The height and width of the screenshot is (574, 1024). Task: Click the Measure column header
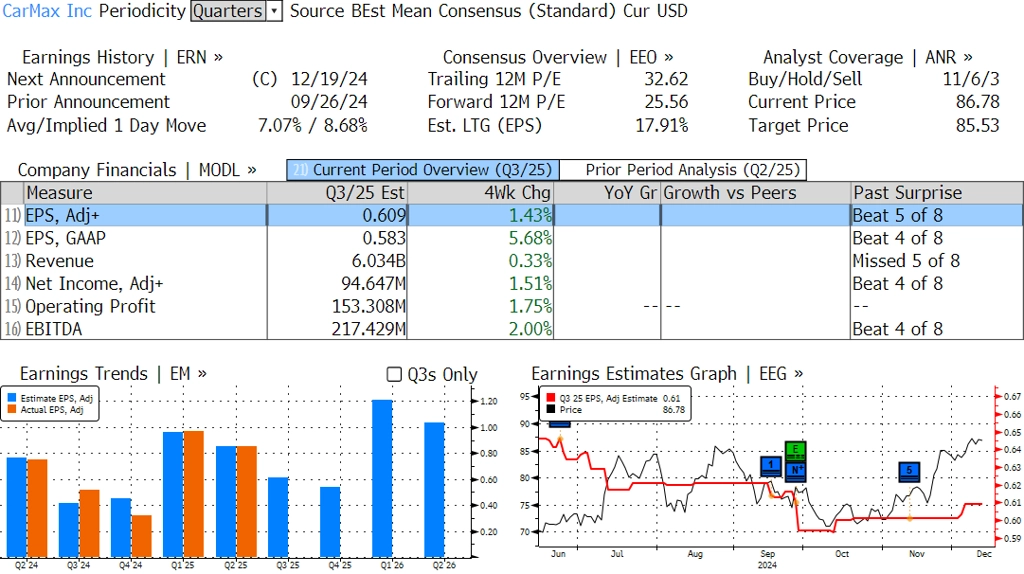(145, 193)
